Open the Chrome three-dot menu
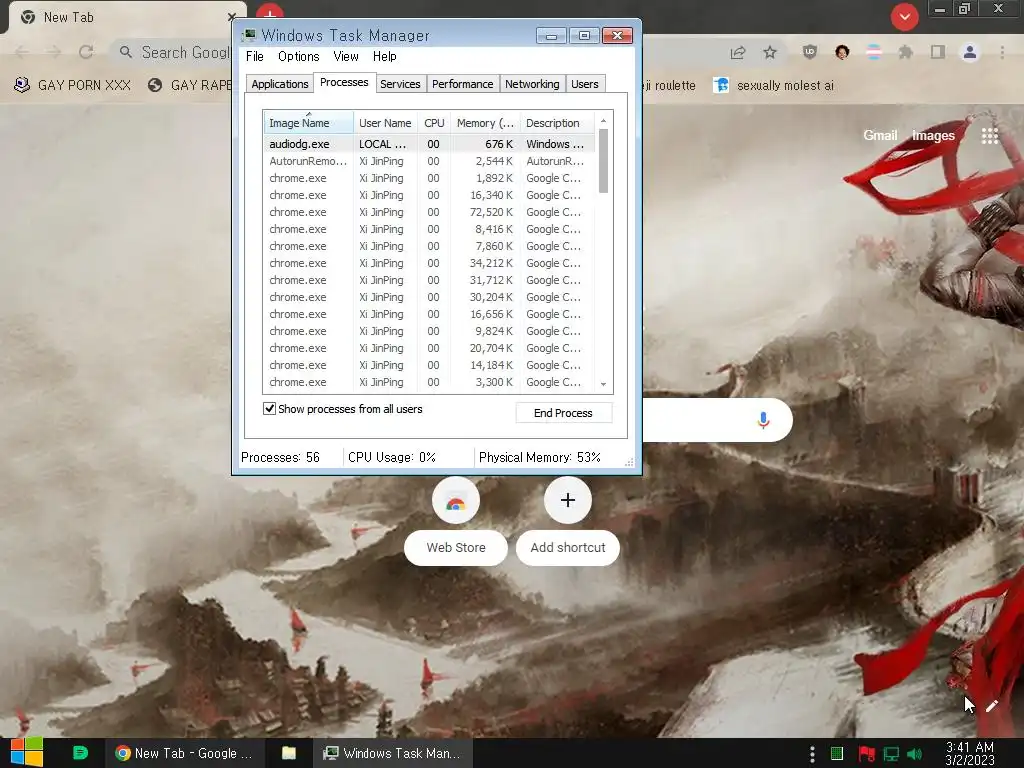 pyautogui.click(x=1002, y=52)
